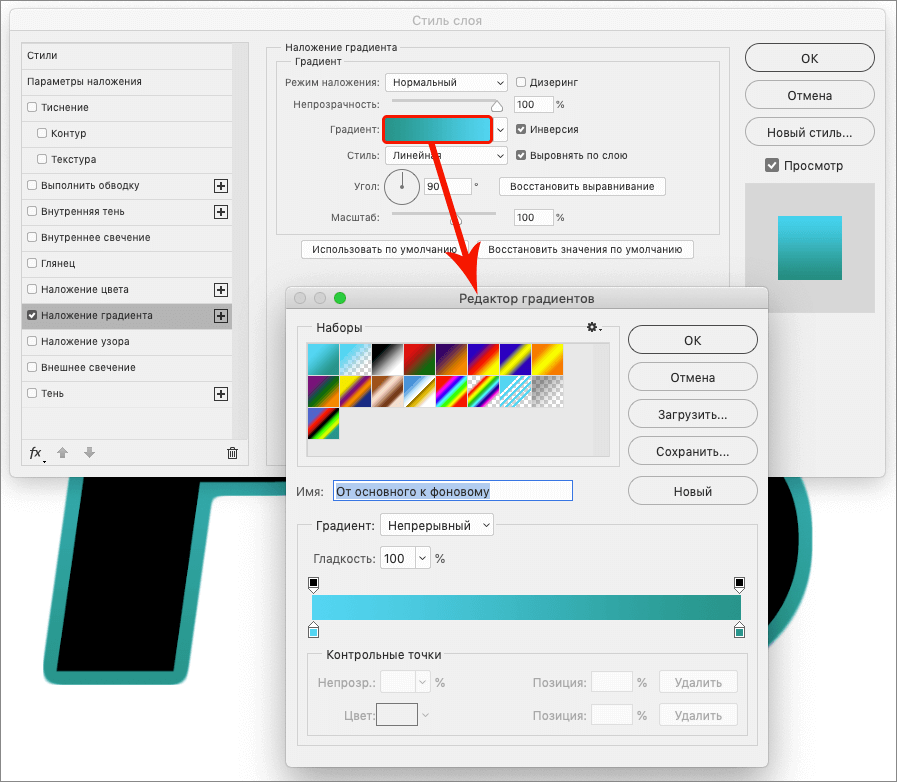
Task: Select the Наложение цвета row
Action: tap(127, 289)
